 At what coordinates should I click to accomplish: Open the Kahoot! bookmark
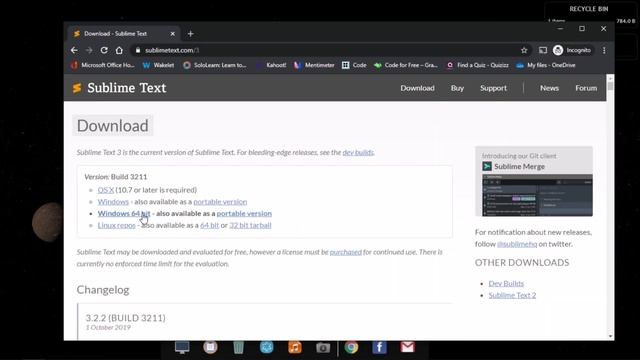point(271,65)
